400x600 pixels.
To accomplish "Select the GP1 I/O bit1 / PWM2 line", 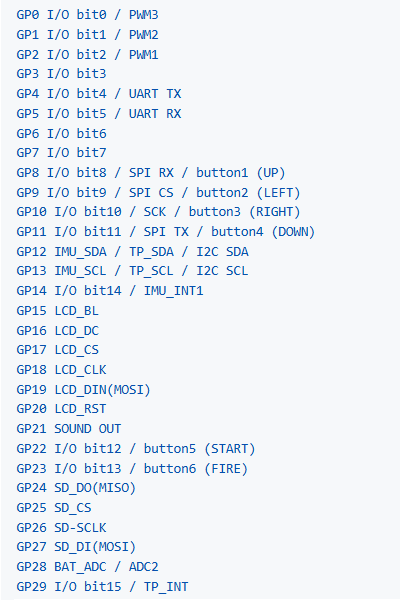I will click(x=87, y=35).
